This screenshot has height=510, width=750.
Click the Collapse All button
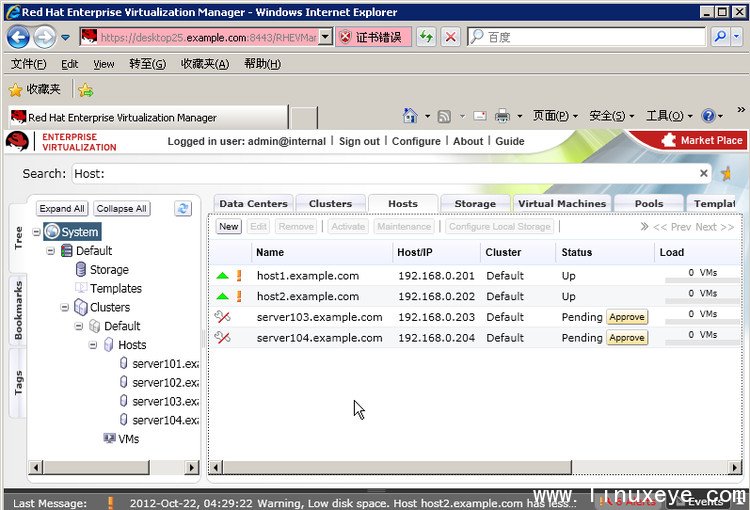121,209
